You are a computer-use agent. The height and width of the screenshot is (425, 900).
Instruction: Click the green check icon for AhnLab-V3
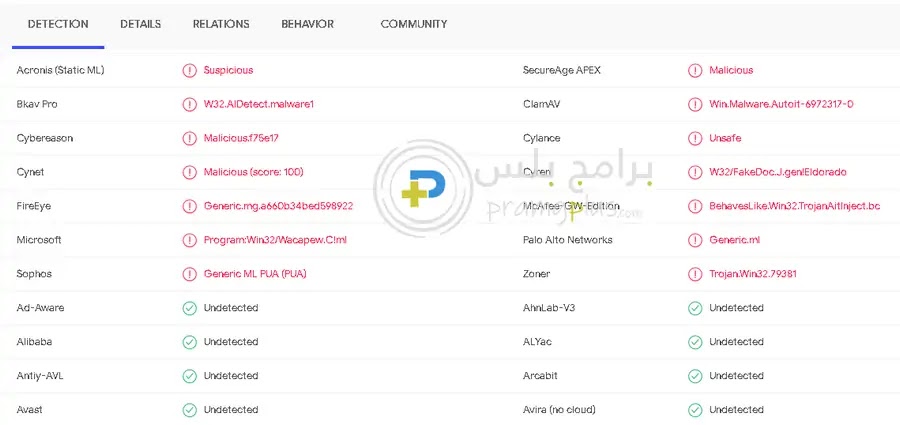695,308
